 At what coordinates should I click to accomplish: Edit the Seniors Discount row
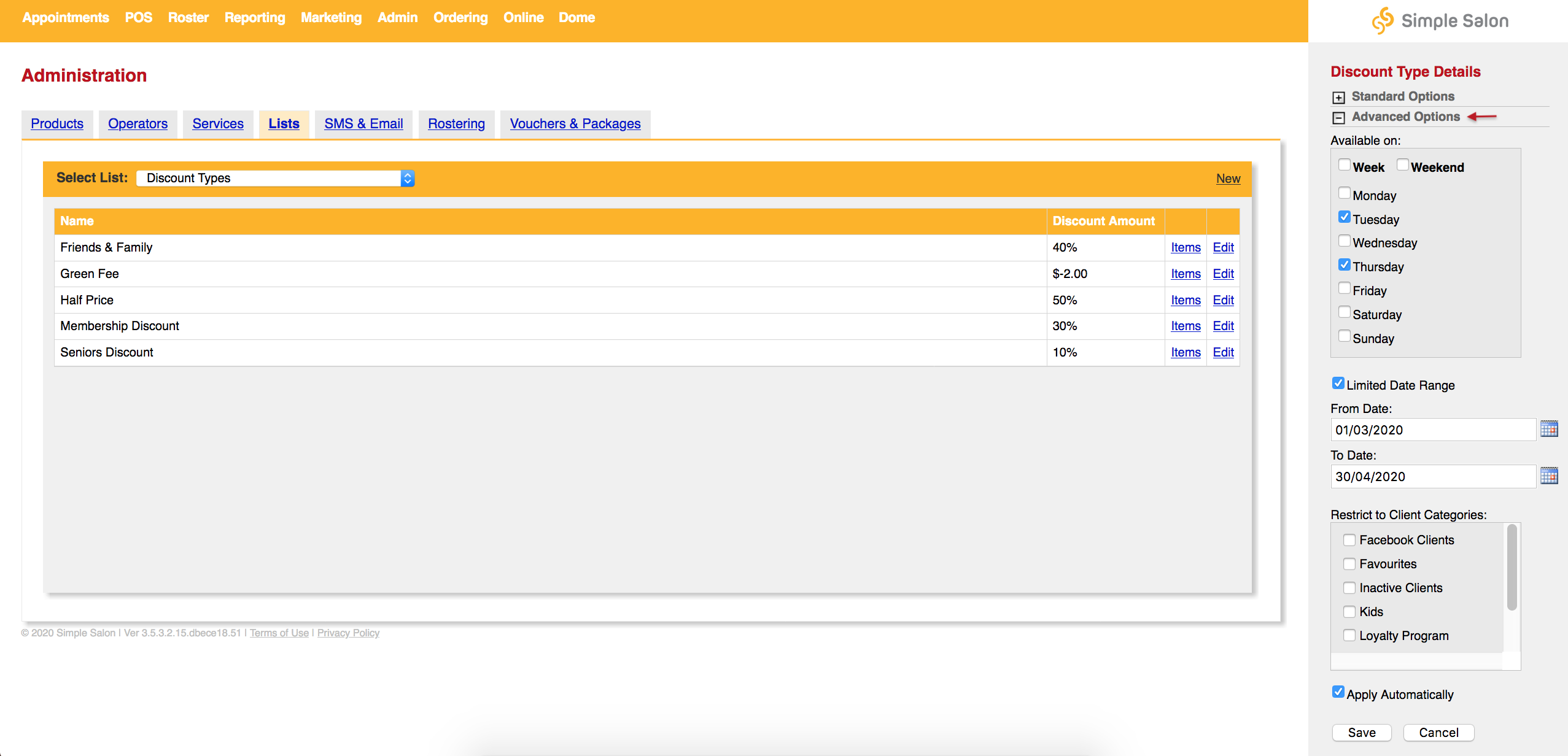[1224, 352]
